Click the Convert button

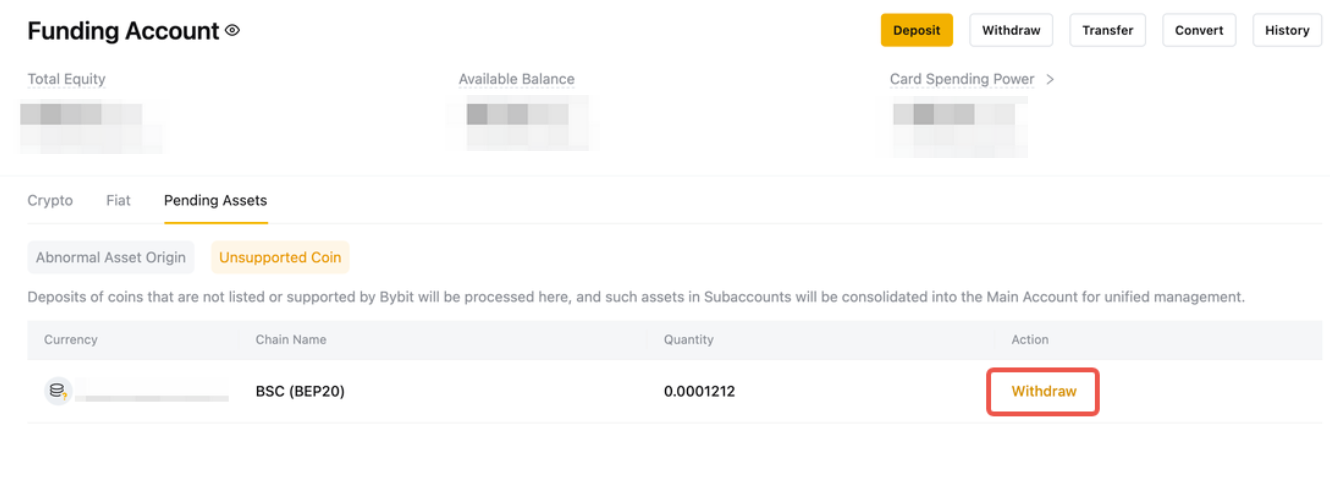click(1199, 30)
